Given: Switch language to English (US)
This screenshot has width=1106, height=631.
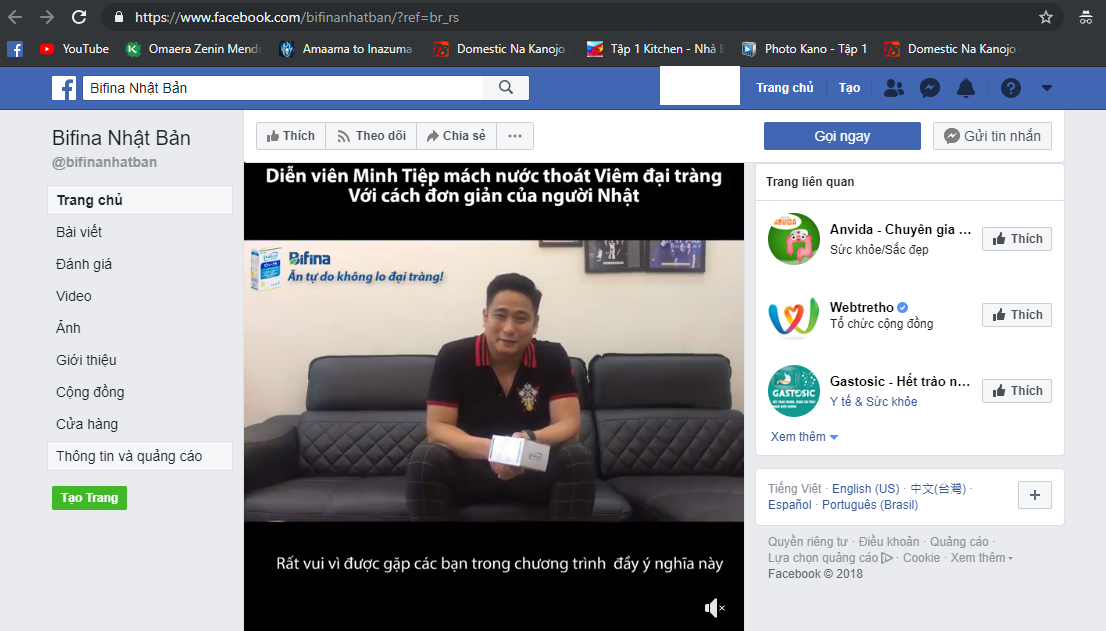Looking at the screenshot, I should [x=865, y=489].
